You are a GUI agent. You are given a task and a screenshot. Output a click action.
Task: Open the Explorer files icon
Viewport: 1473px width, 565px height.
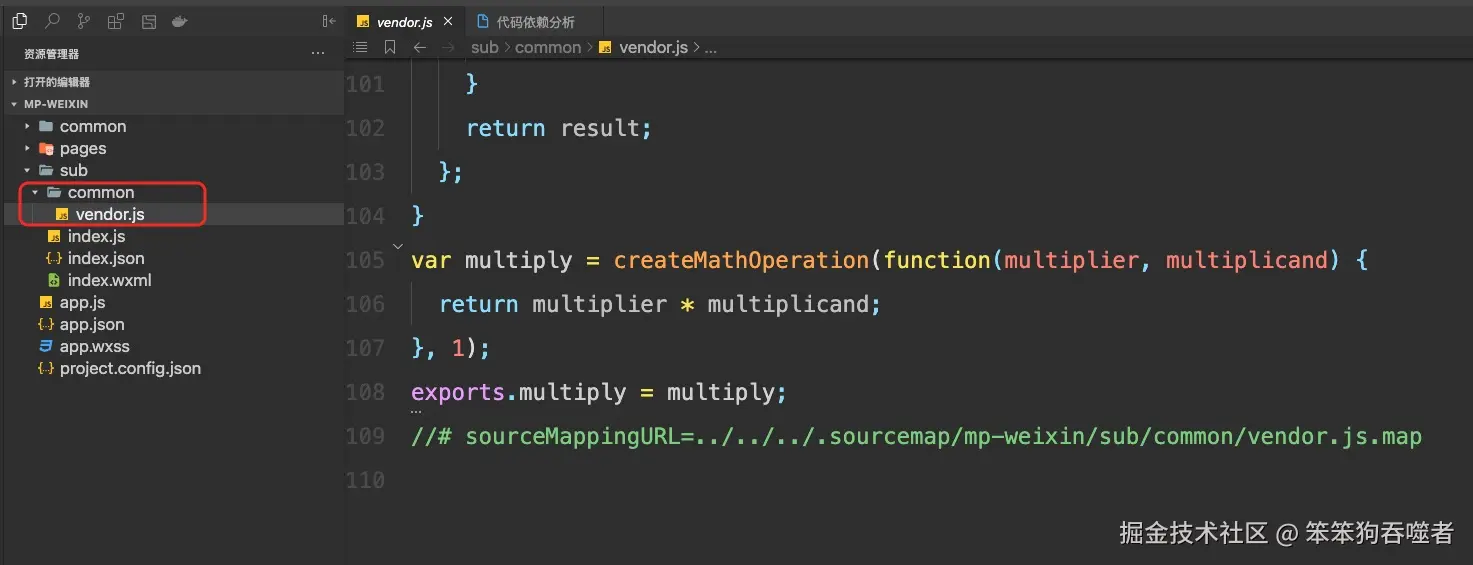[x=19, y=21]
